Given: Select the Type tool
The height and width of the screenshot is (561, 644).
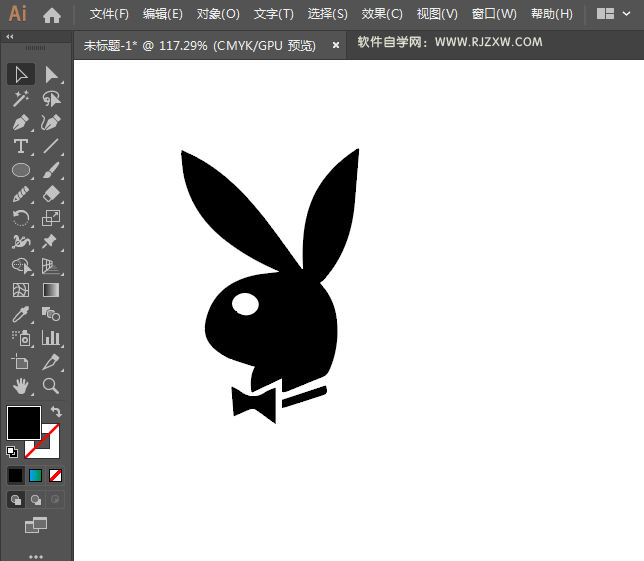Looking at the screenshot, I should click(x=21, y=146).
